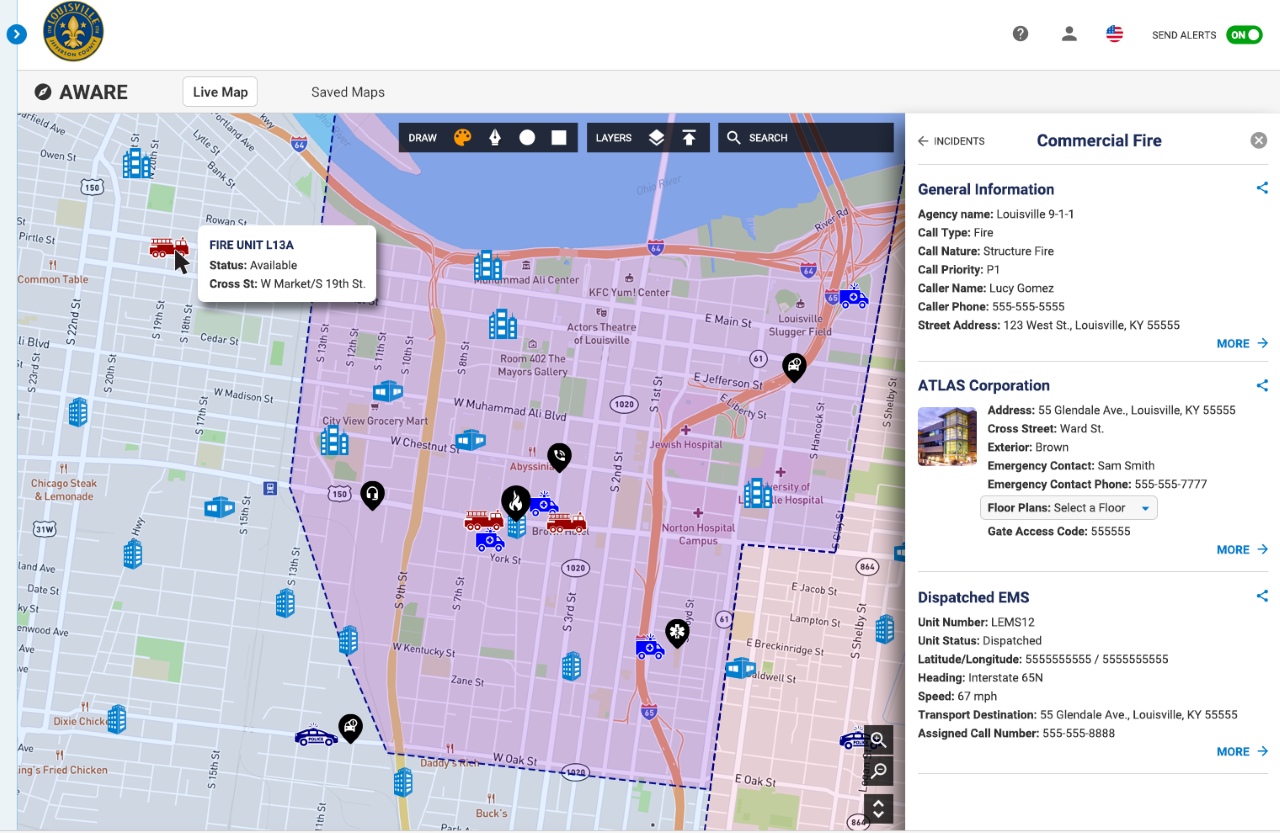Viewport: 1280px width, 833px height.
Task: Click fire truck unit L13A marker
Action: pos(168,247)
